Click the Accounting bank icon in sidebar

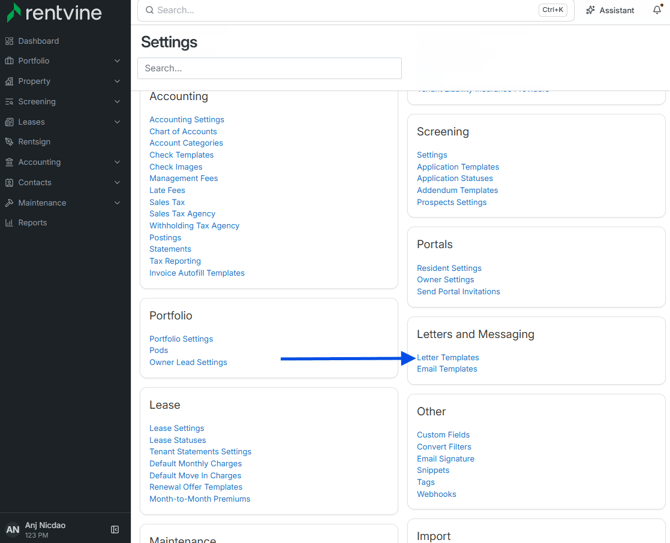tap(9, 162)
